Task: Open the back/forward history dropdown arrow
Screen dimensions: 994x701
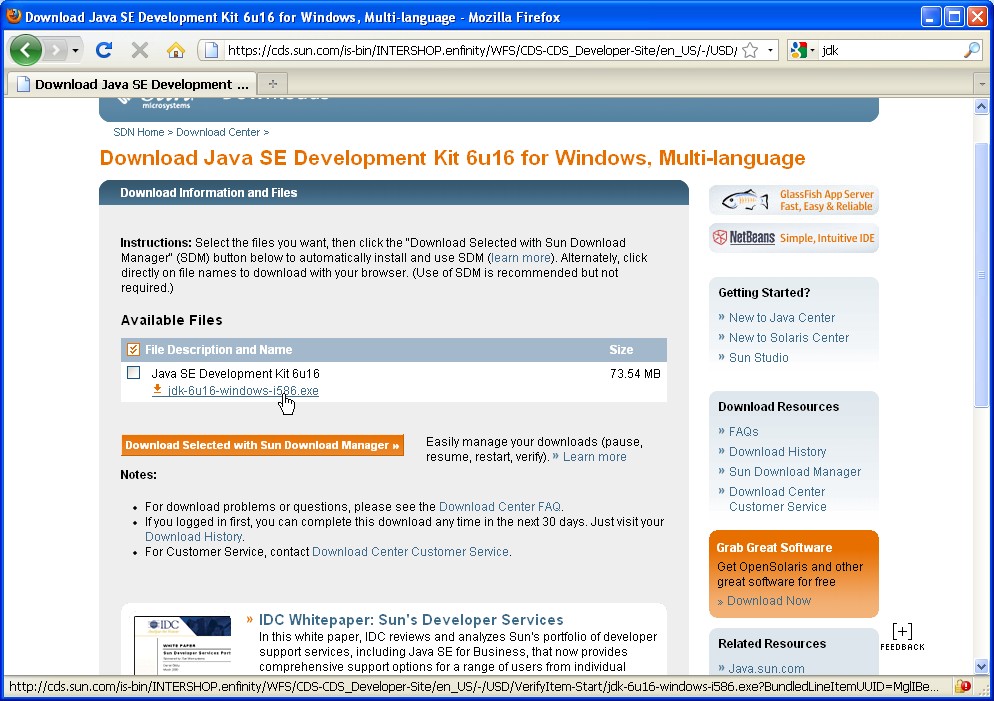Action: coord(75,50)
